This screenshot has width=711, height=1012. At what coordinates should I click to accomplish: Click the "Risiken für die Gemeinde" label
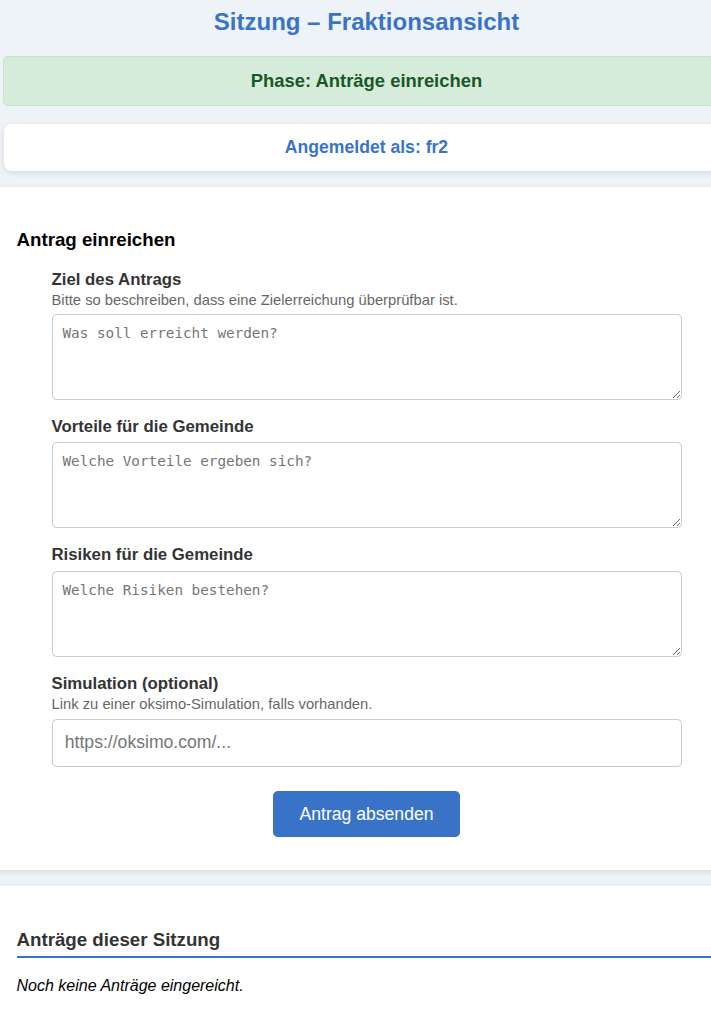152,554
